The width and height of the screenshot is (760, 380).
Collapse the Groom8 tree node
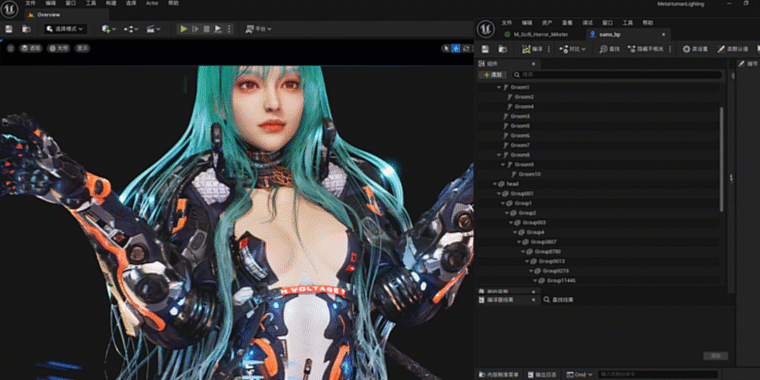click(499, 155)
